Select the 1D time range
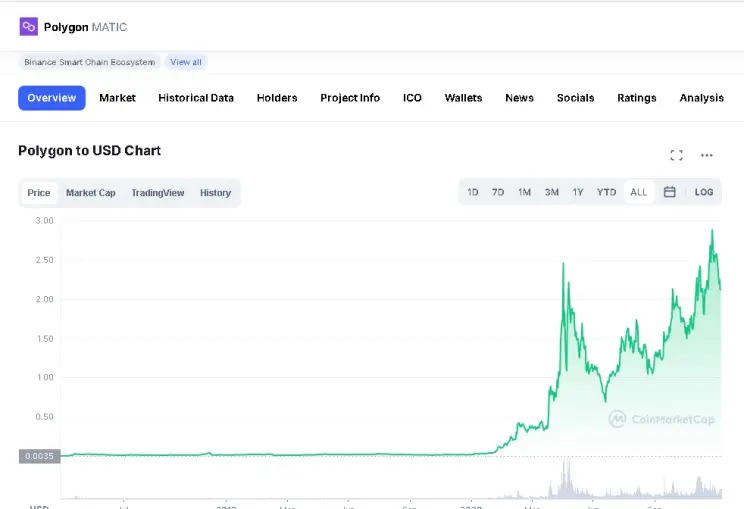Screen dimensions: 744x509 tap(473, 192)
